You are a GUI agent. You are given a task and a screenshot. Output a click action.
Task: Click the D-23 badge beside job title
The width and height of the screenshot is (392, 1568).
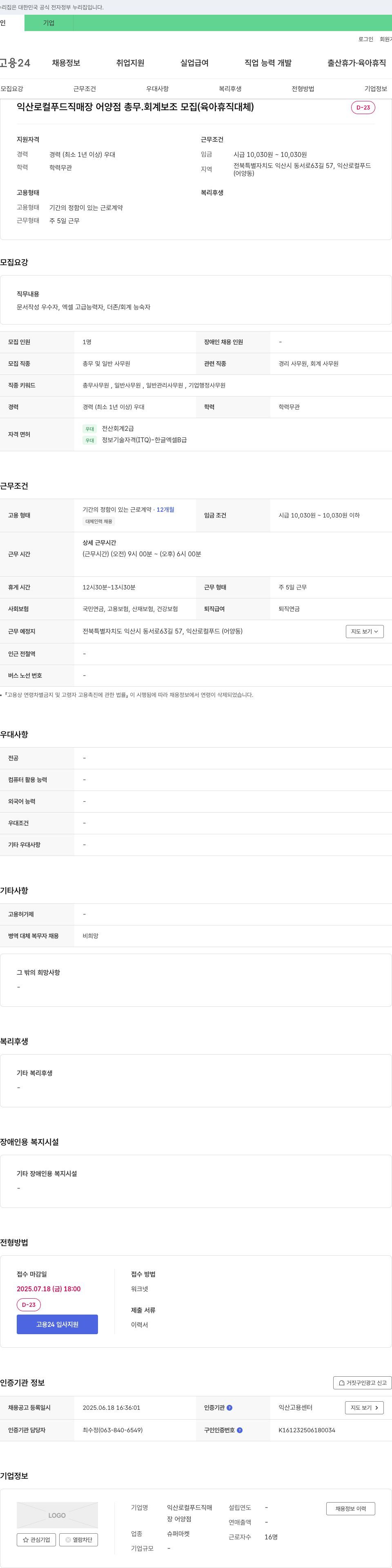[363, 107]
